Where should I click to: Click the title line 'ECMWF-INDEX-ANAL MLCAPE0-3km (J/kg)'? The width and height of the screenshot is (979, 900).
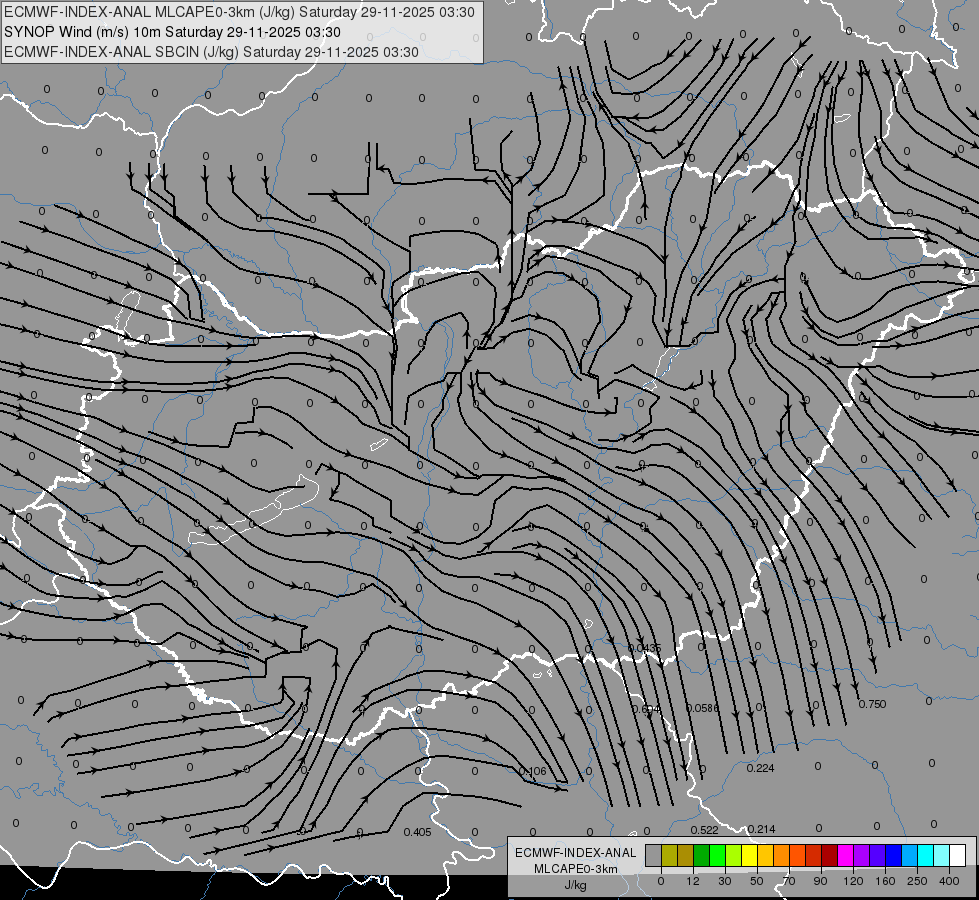tap(150, 12)
